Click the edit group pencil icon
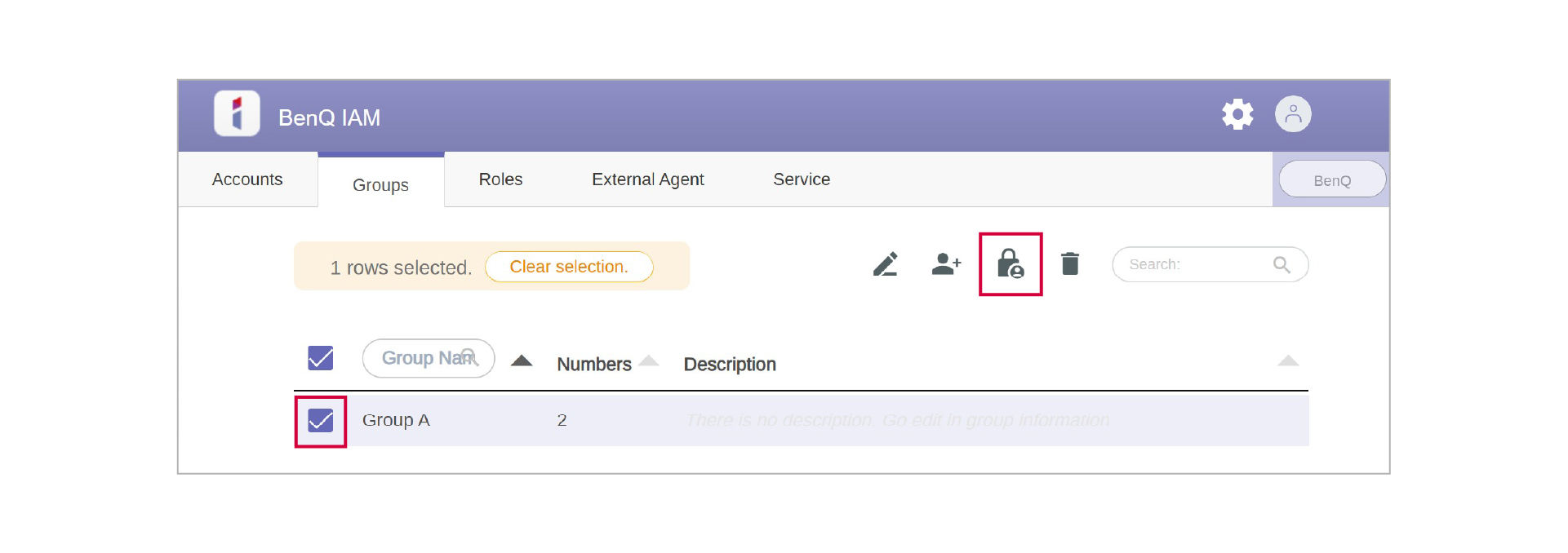 (885, 264)
